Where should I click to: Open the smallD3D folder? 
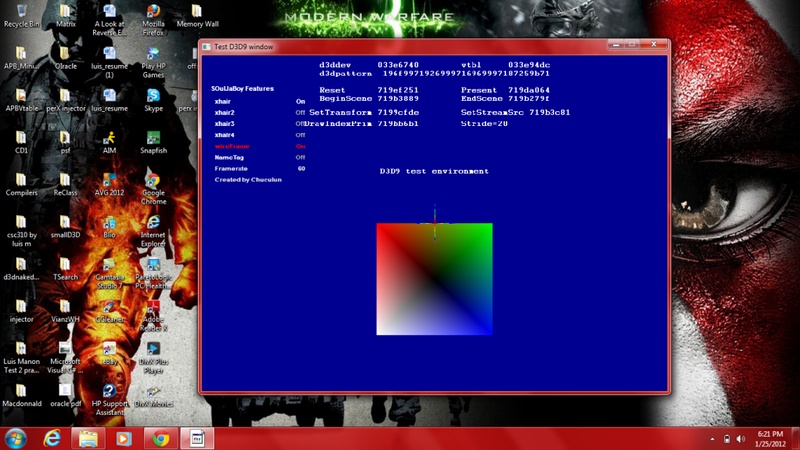click(x=65, y=227)
